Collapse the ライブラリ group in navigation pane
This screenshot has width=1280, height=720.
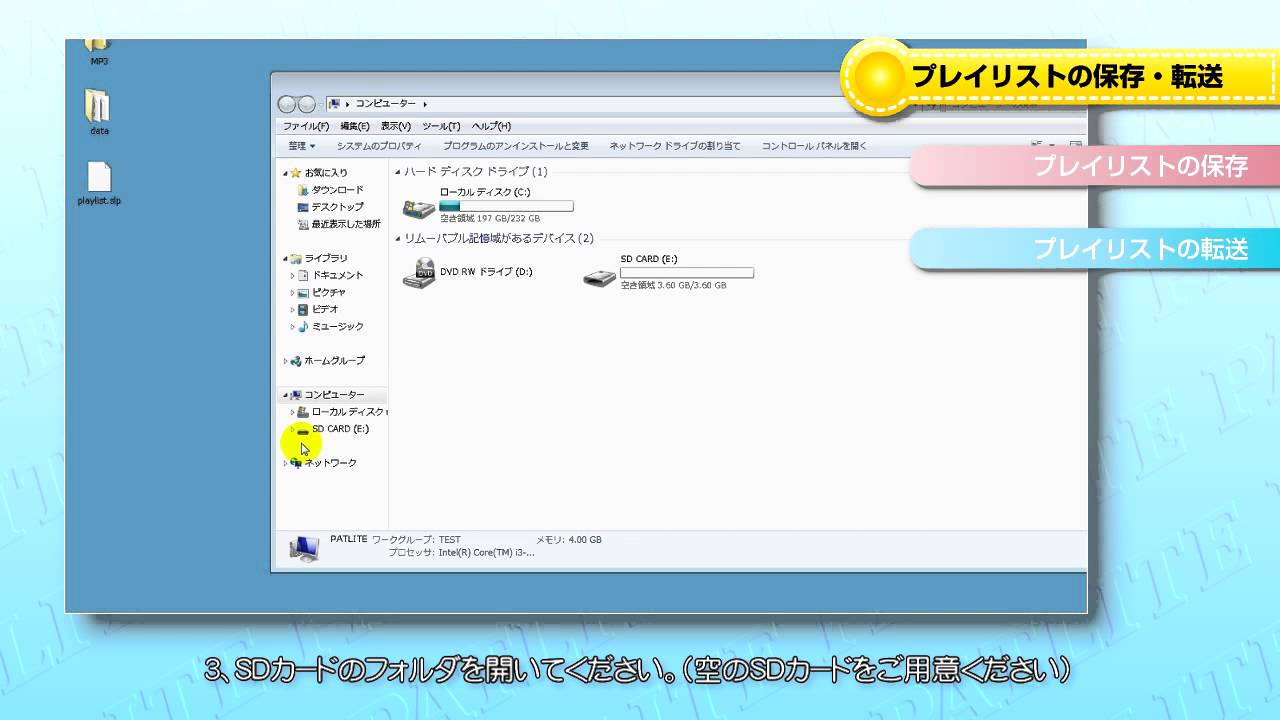tap(285, 259)
